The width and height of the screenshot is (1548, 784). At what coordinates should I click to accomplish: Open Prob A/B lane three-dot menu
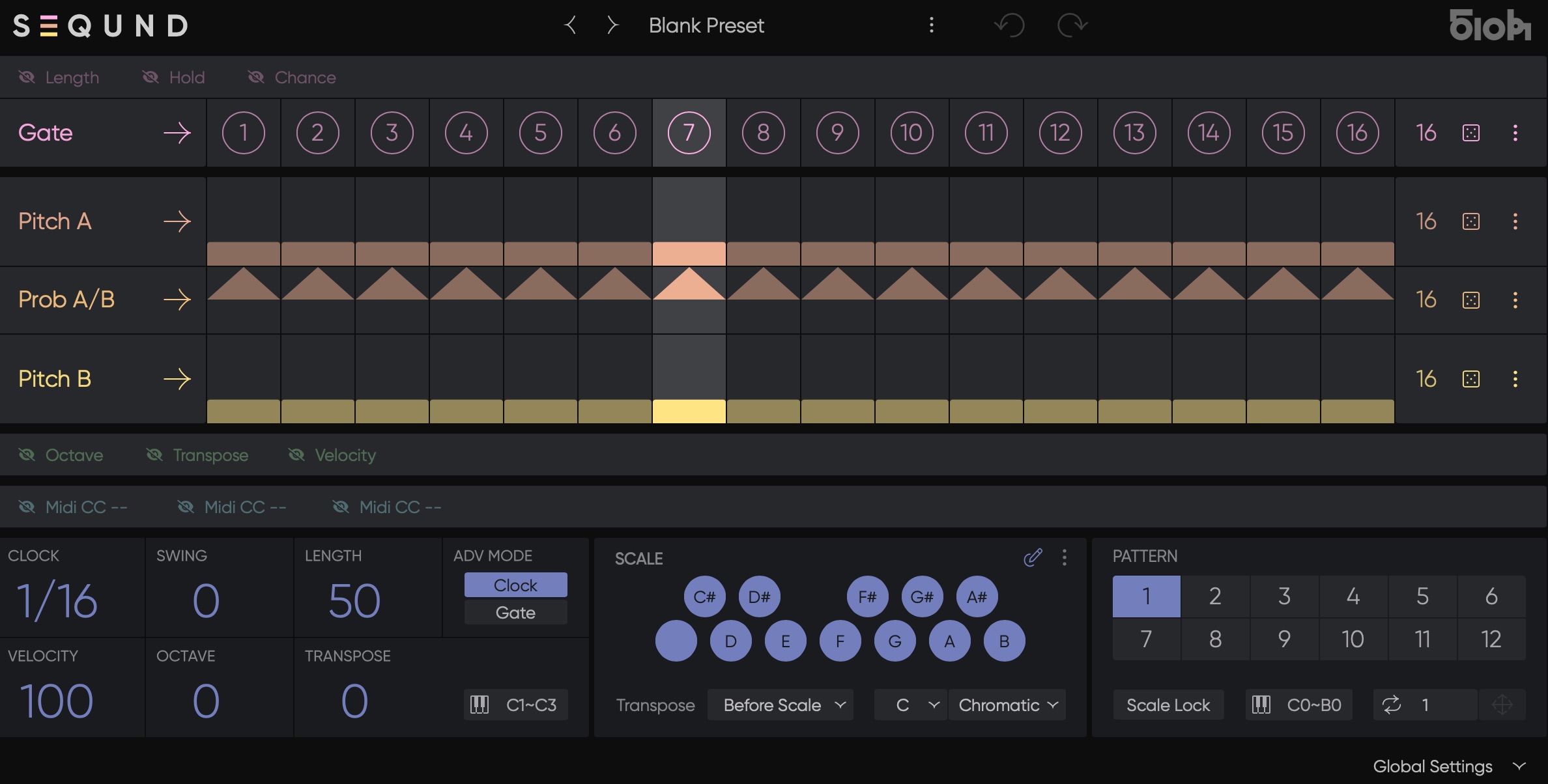click(1515, 300)
